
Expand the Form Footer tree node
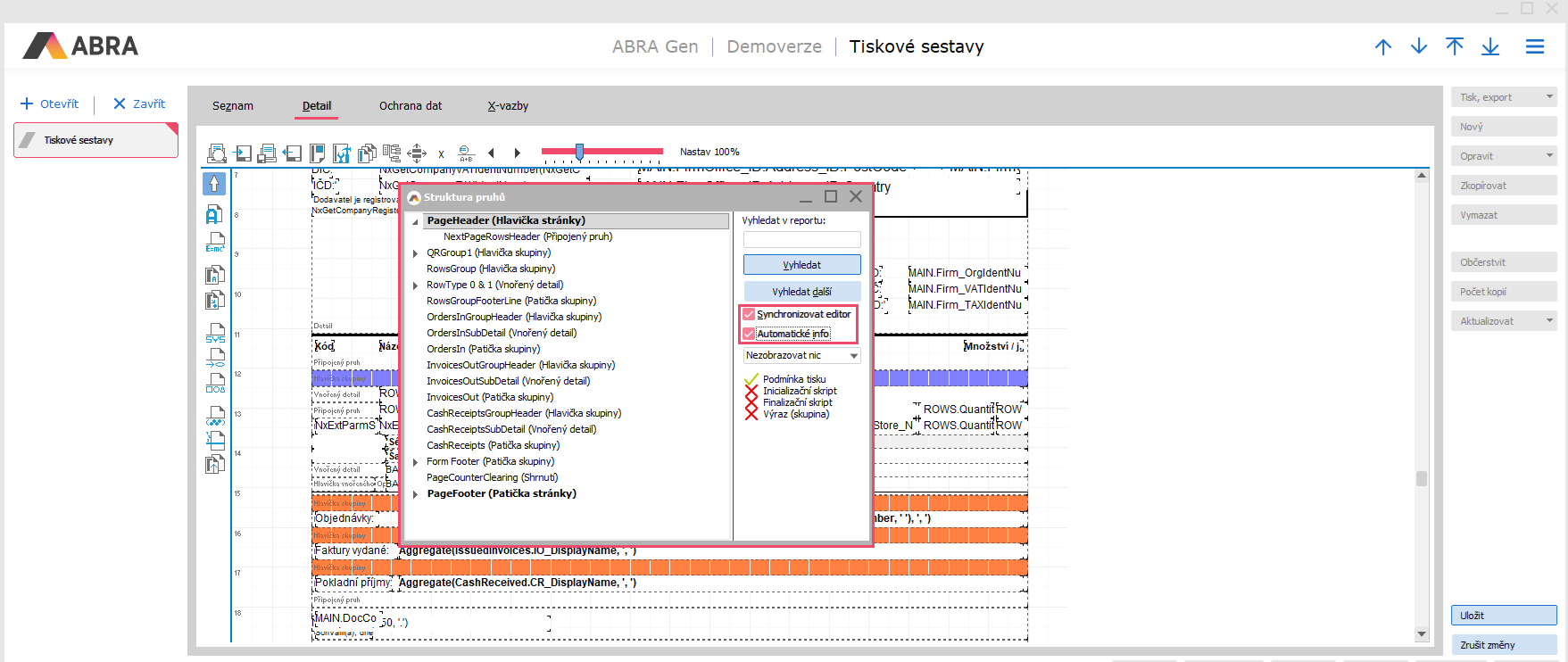click(415, 462)
